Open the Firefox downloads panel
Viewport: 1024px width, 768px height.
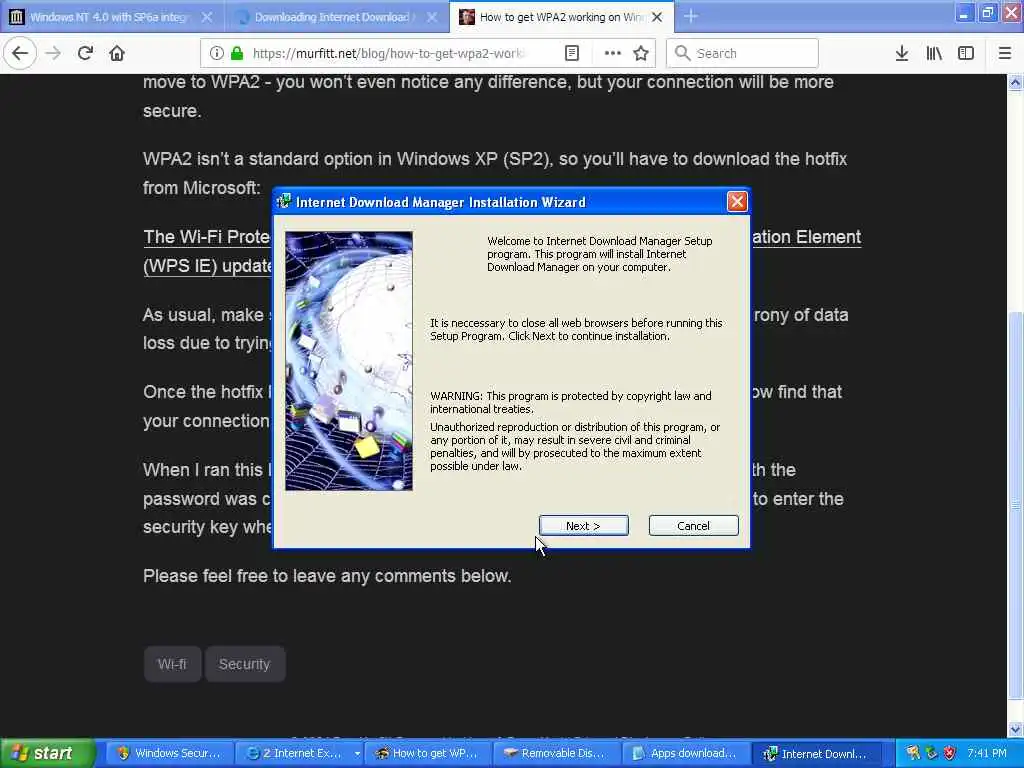(x=901, y=54)
